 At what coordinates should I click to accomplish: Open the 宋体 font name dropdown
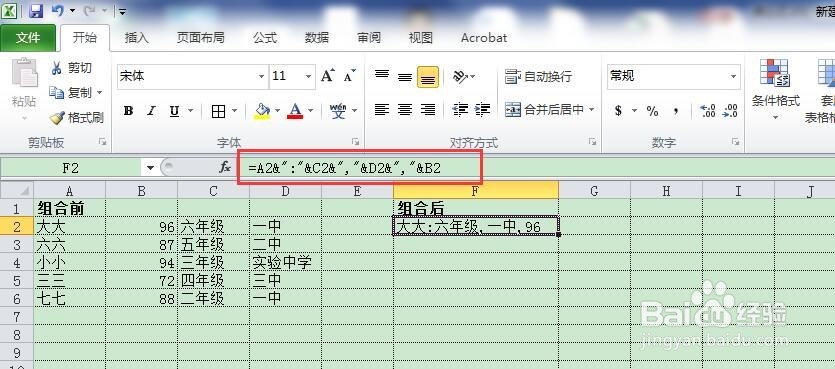(261, 77)
